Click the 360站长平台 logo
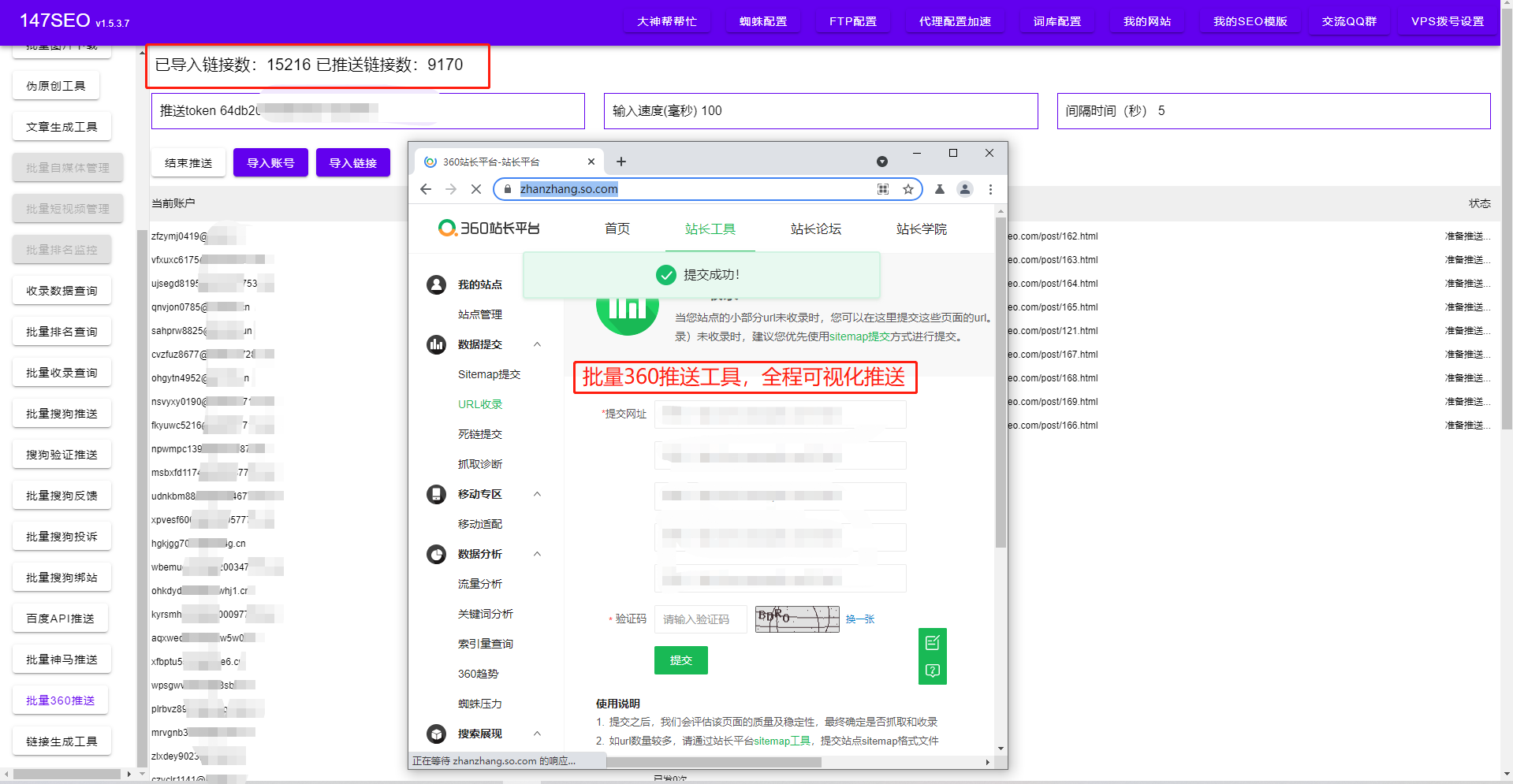 489,229
